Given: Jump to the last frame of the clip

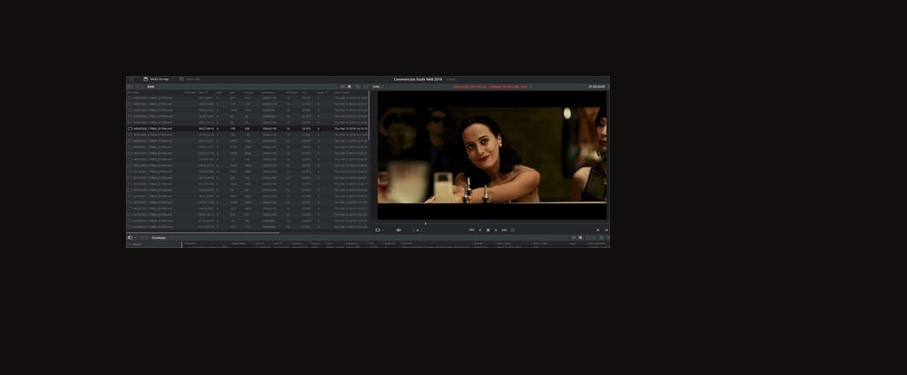Looking at the screenshot, I should (504, 230).
